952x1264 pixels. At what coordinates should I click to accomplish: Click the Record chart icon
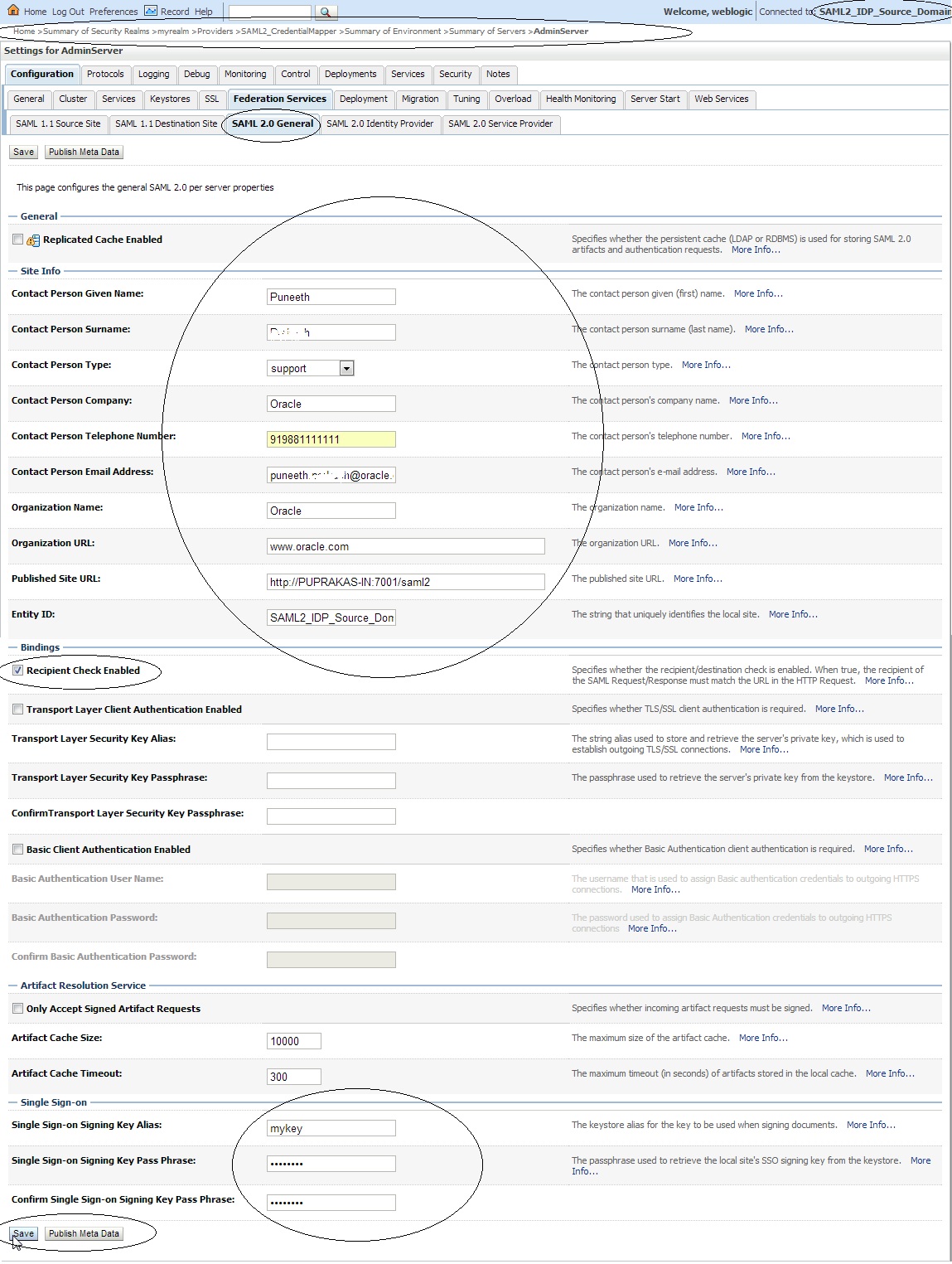coord(151,11)
